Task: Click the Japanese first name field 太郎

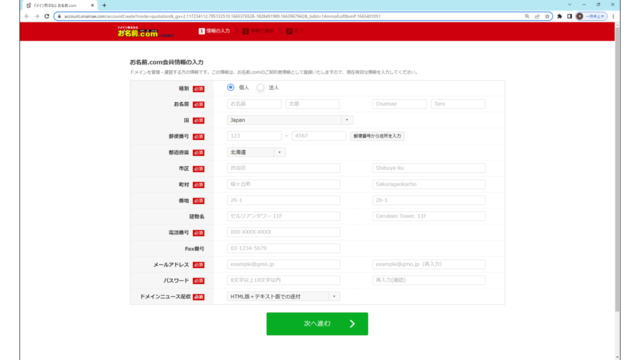Action: click(x=313, y=104)
